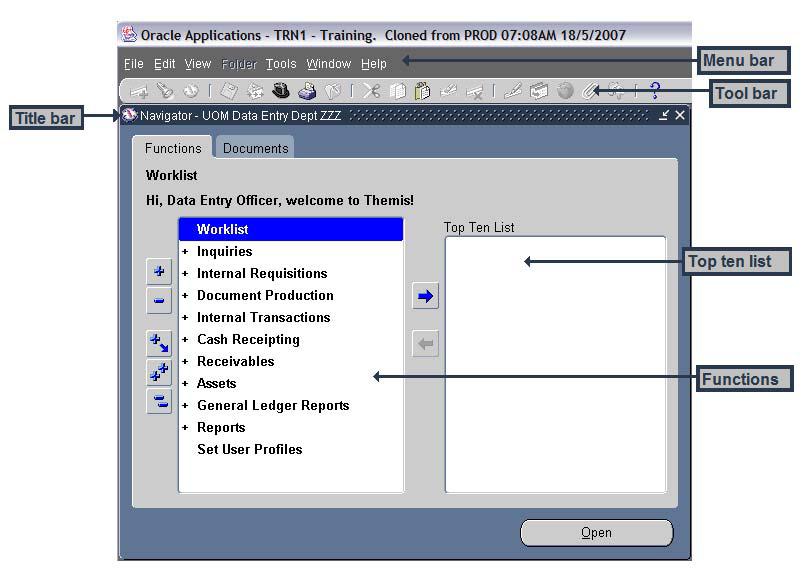Click the Delete Record toolbar icon

[x=474, y=91]
